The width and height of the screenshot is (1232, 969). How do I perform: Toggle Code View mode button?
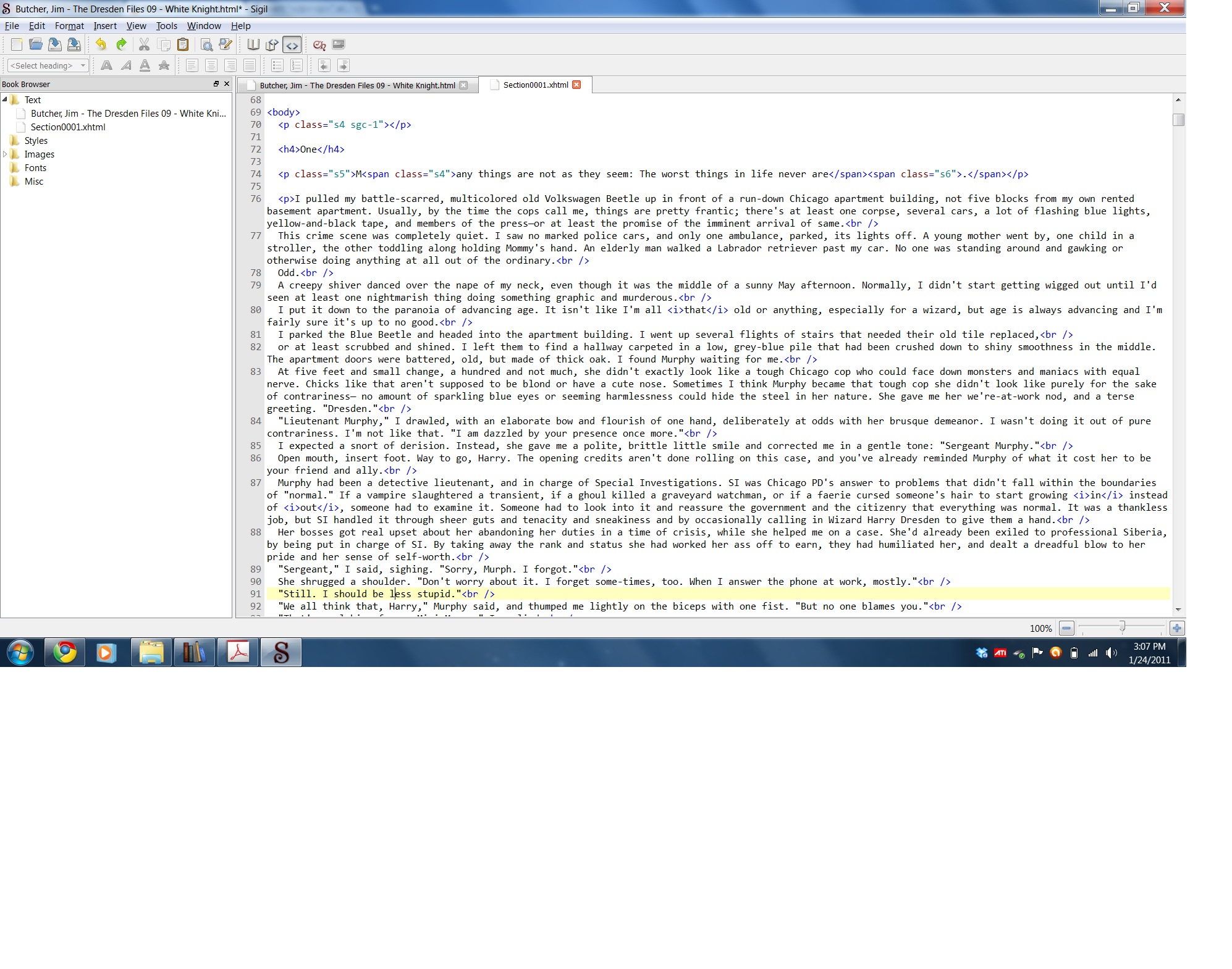pos(292,44)
